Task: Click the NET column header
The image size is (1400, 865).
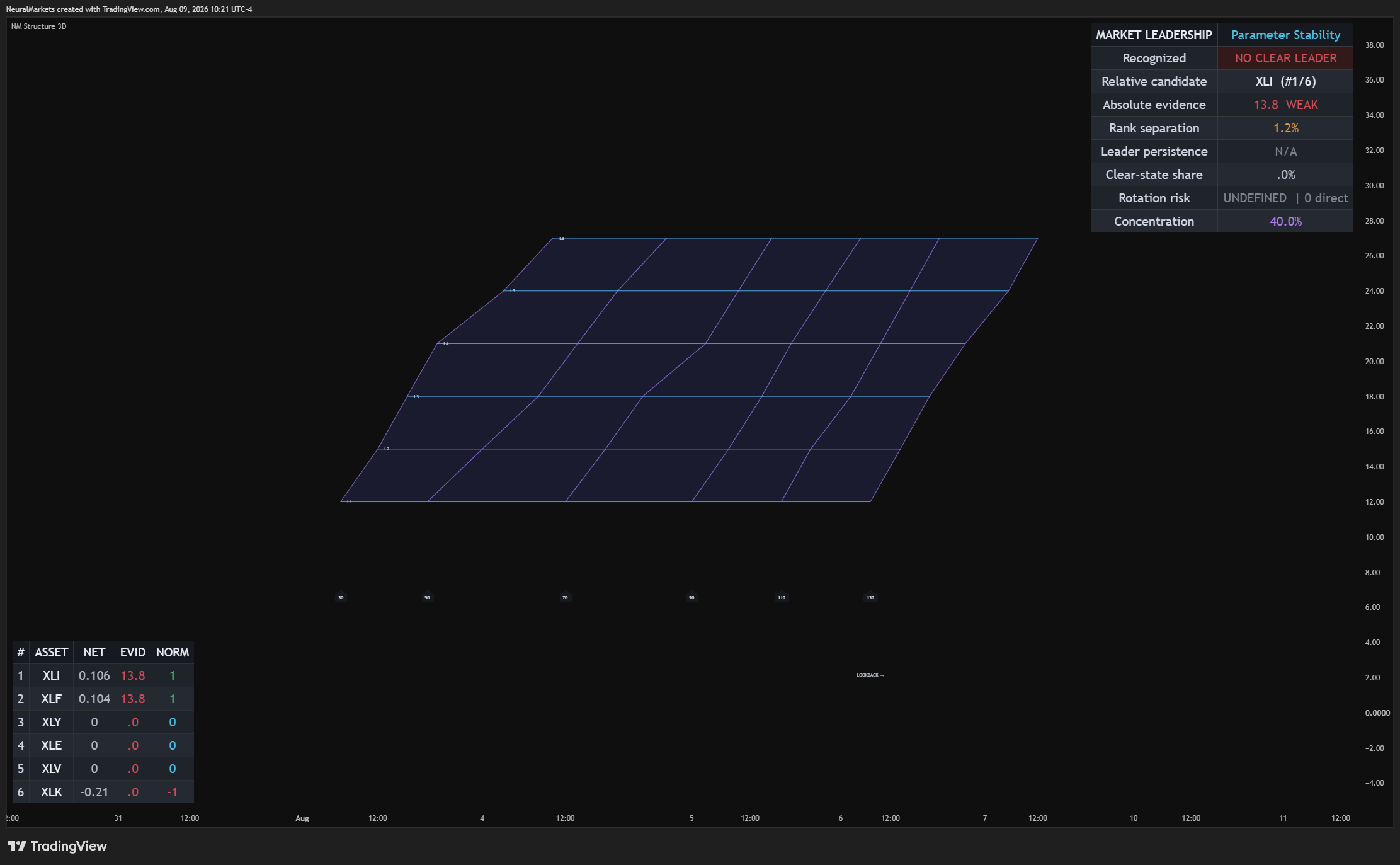Action: (94, 652)
